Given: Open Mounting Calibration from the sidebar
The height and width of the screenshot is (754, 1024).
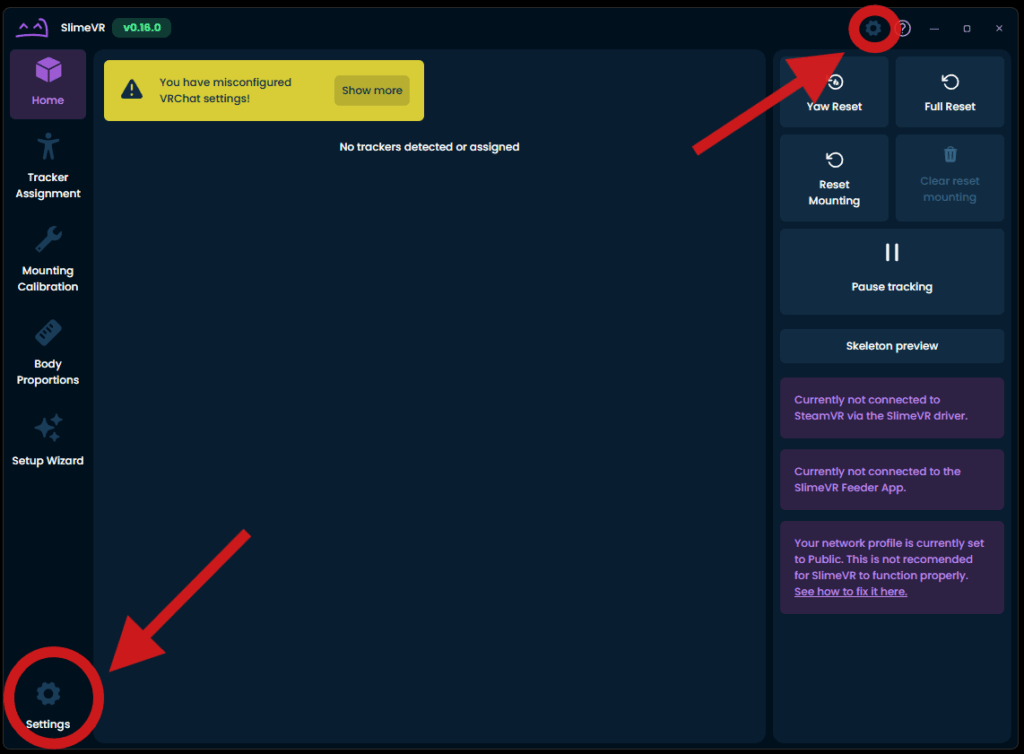Looking at the screenshot, I should tap(48, 259).
